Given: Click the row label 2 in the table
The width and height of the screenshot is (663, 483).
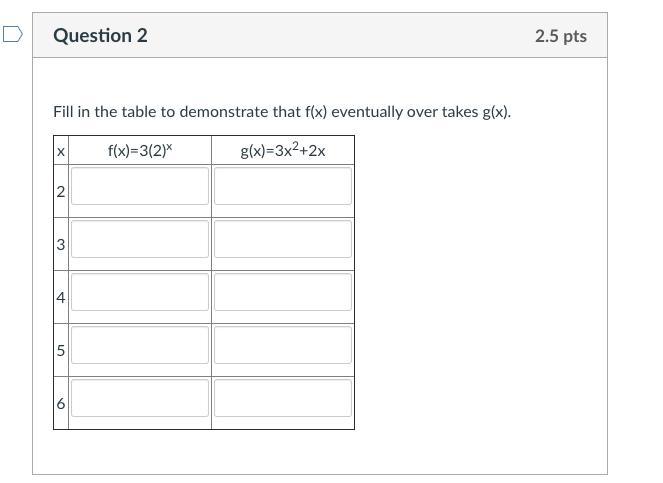Looking at the screenshot, I should click(x=61, y=191).
